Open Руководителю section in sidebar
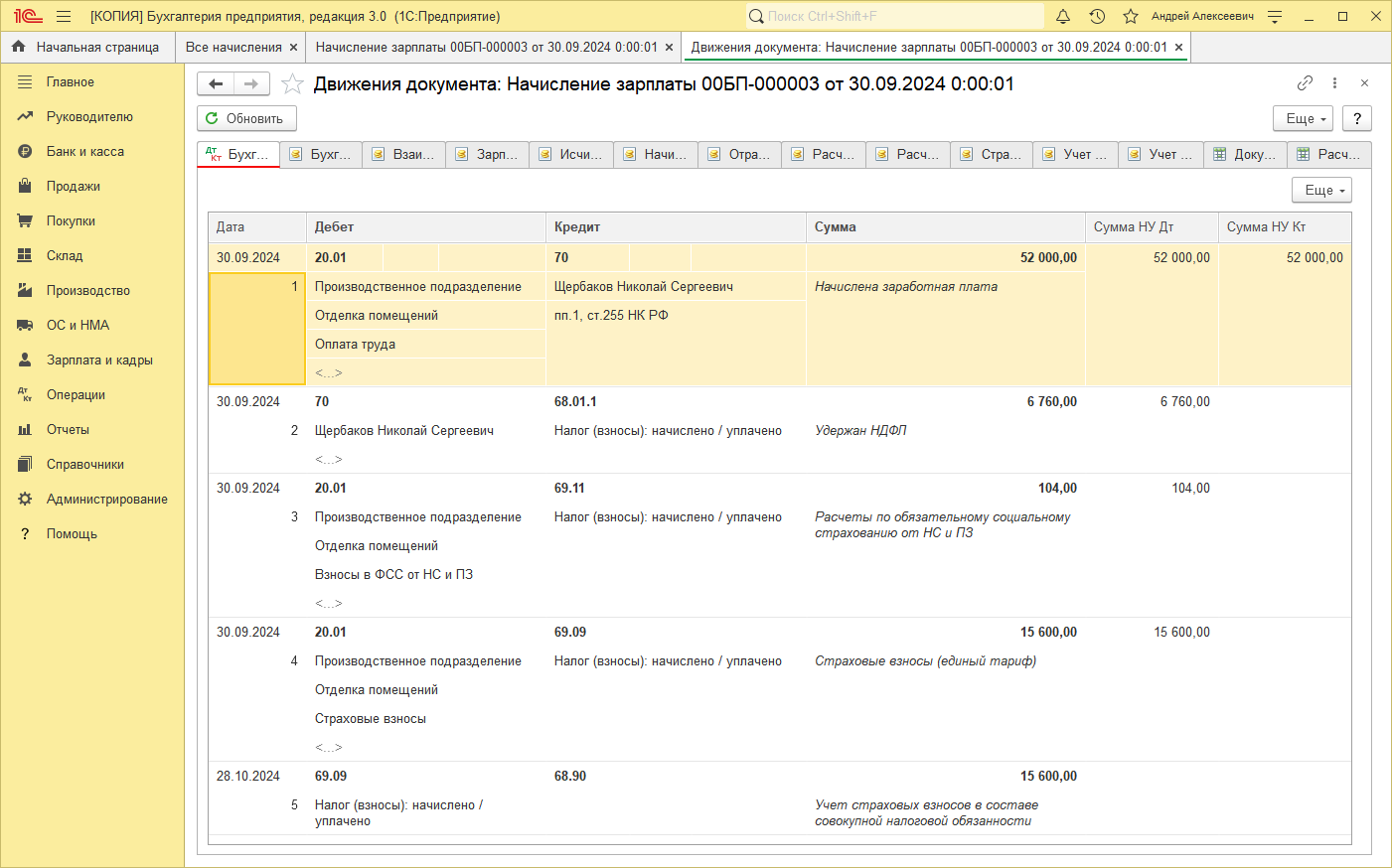This screenshot has width=1392, height=868. point(91,117)
